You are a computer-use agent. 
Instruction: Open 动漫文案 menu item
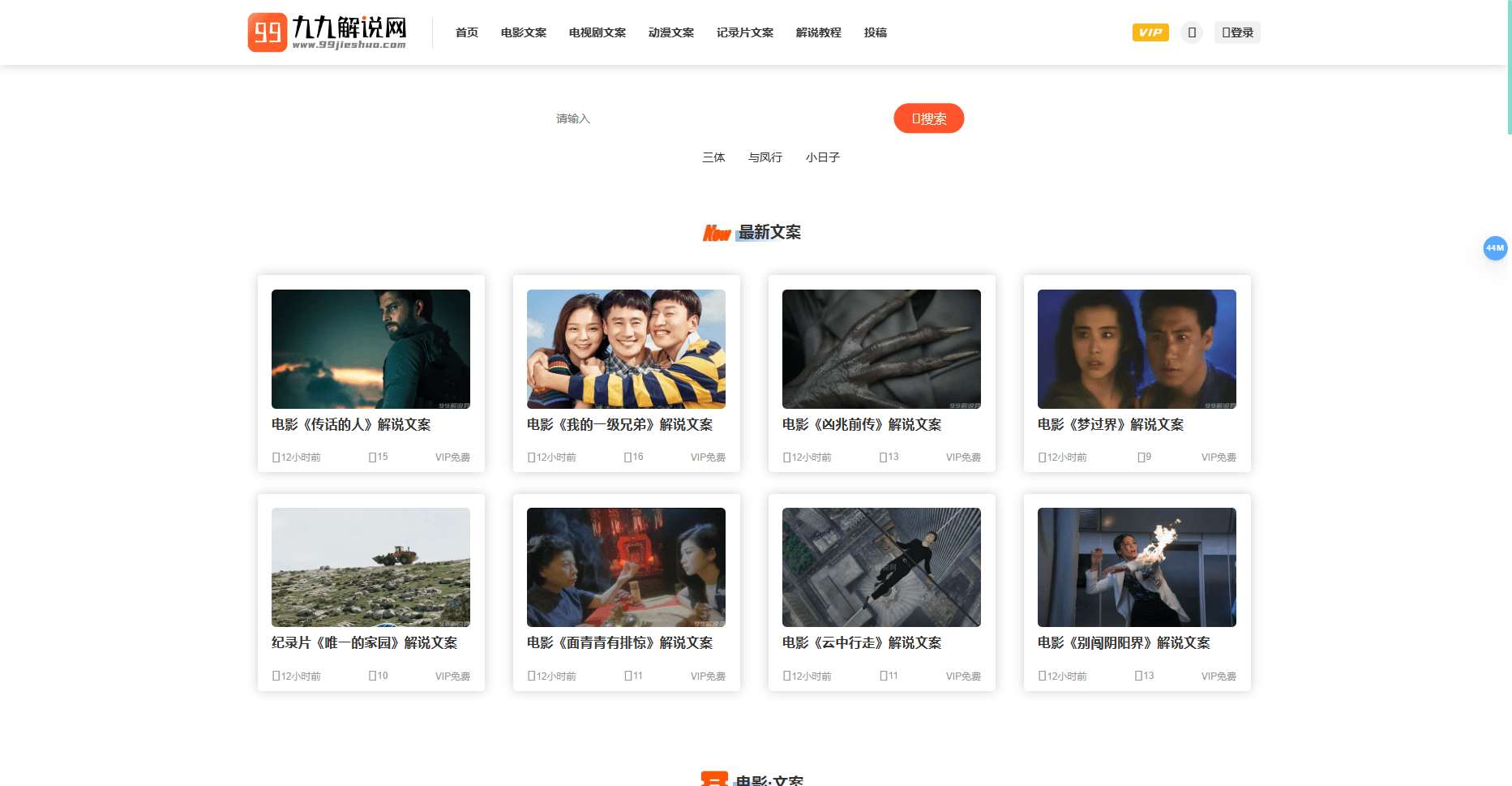click(671, 32)
